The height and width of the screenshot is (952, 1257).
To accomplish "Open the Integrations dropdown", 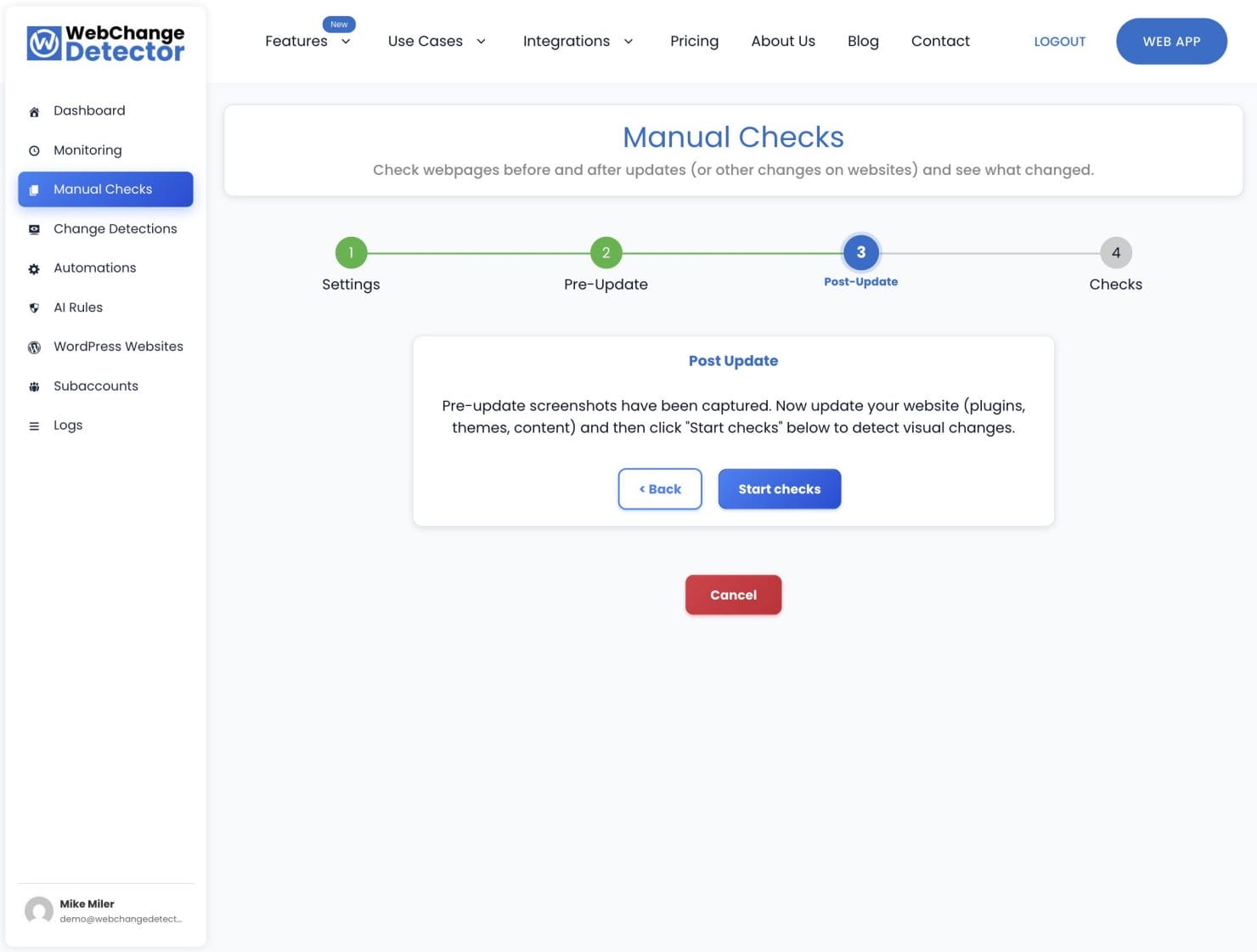I will pos(578,41).
